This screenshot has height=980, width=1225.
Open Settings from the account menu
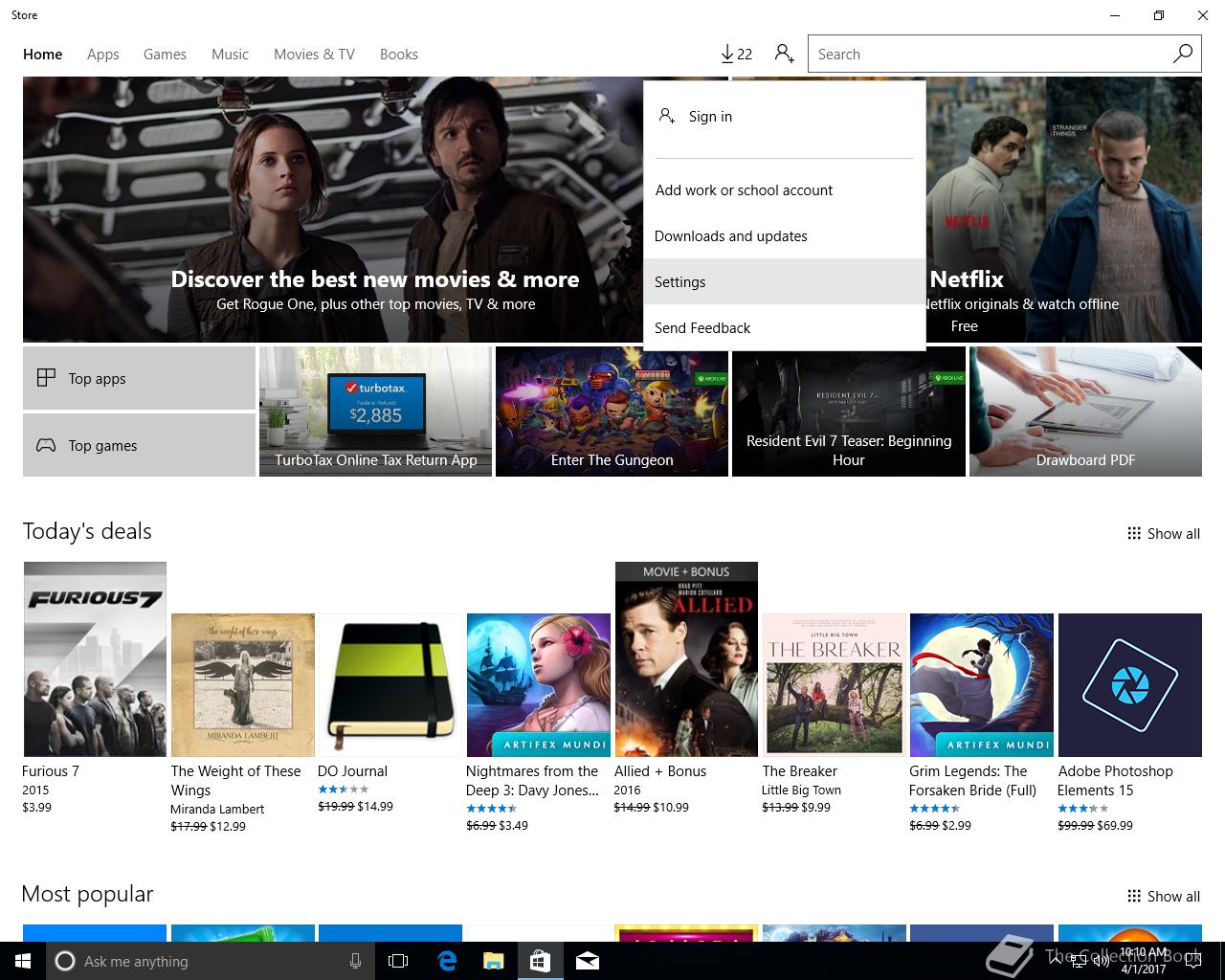point(785,282)
